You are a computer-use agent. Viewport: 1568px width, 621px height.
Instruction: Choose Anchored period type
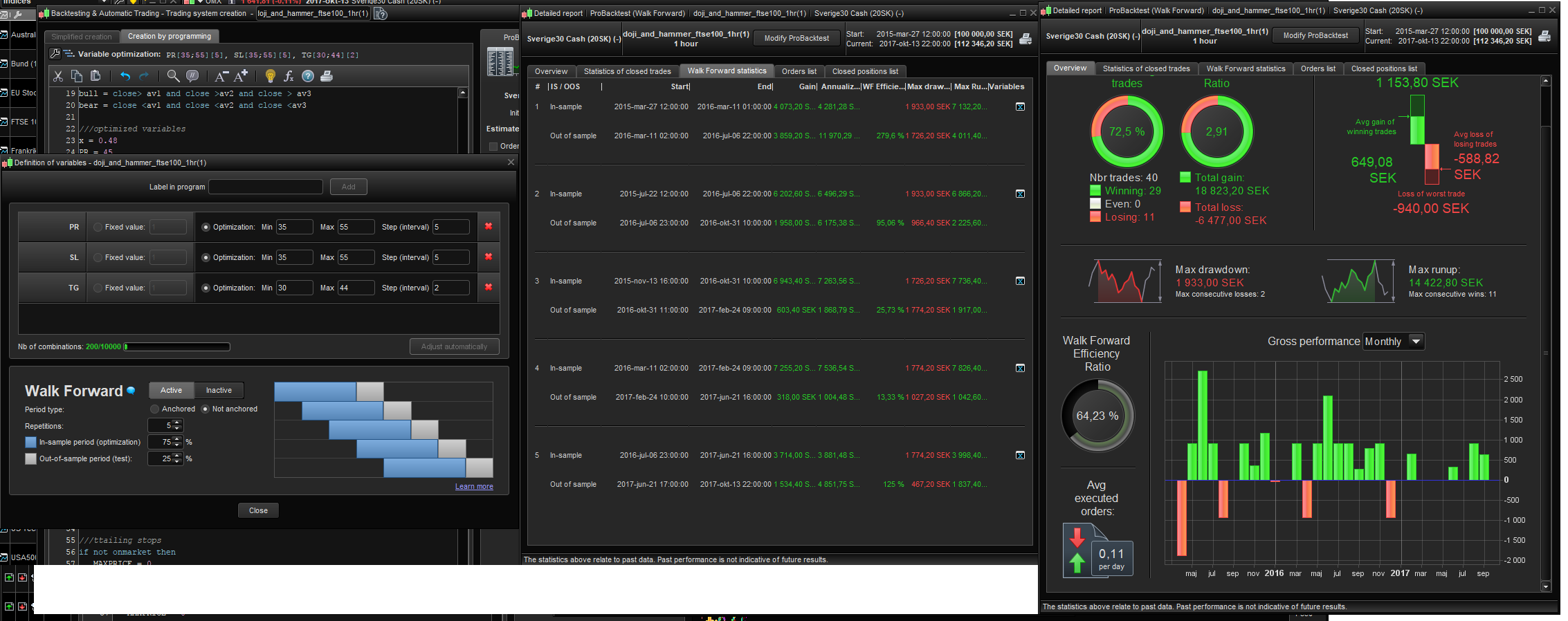pyautogui.click(x=154, y=409)
